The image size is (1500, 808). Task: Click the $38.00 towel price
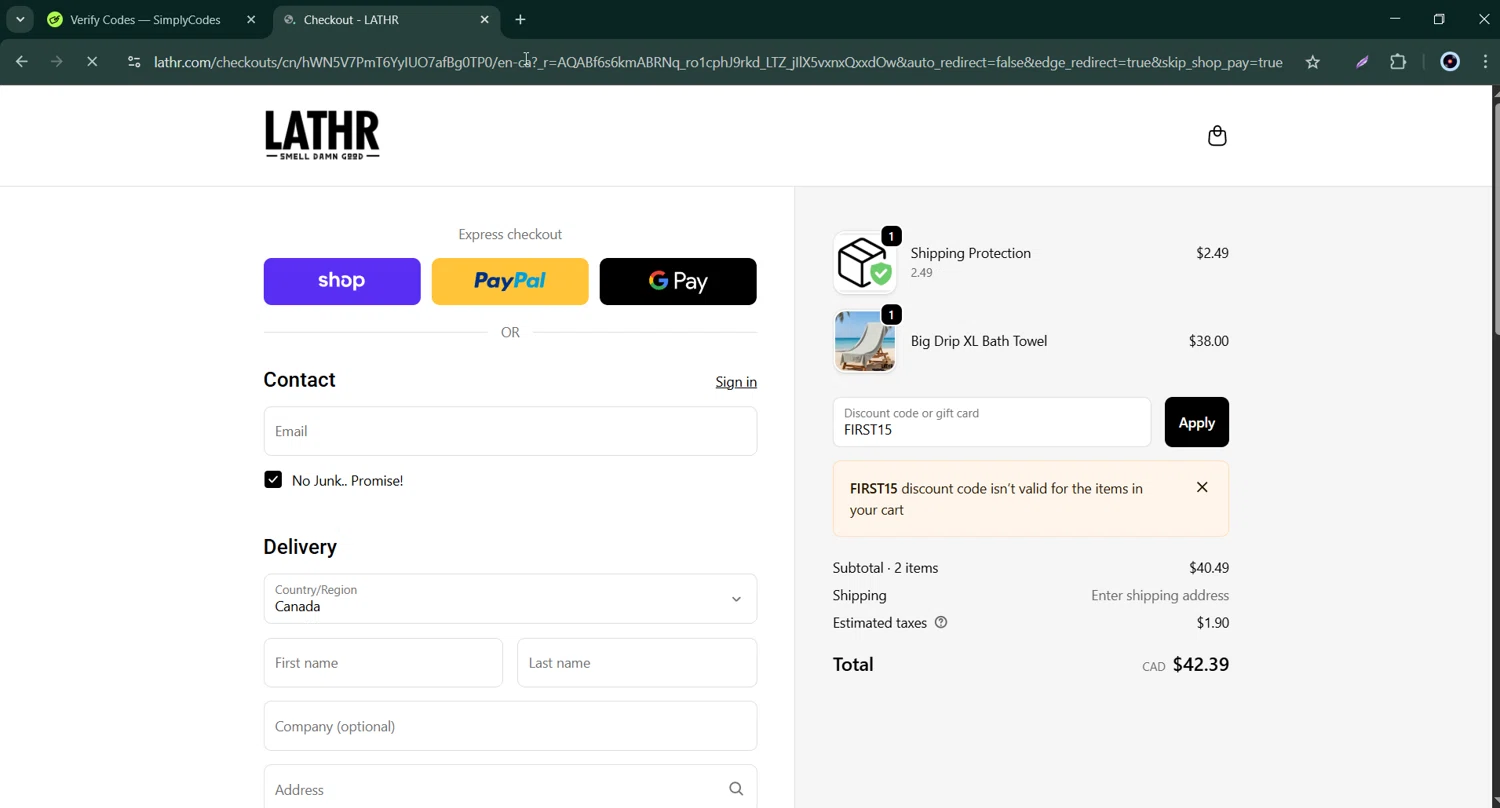pyautogui.click(x=1209, y=341)
